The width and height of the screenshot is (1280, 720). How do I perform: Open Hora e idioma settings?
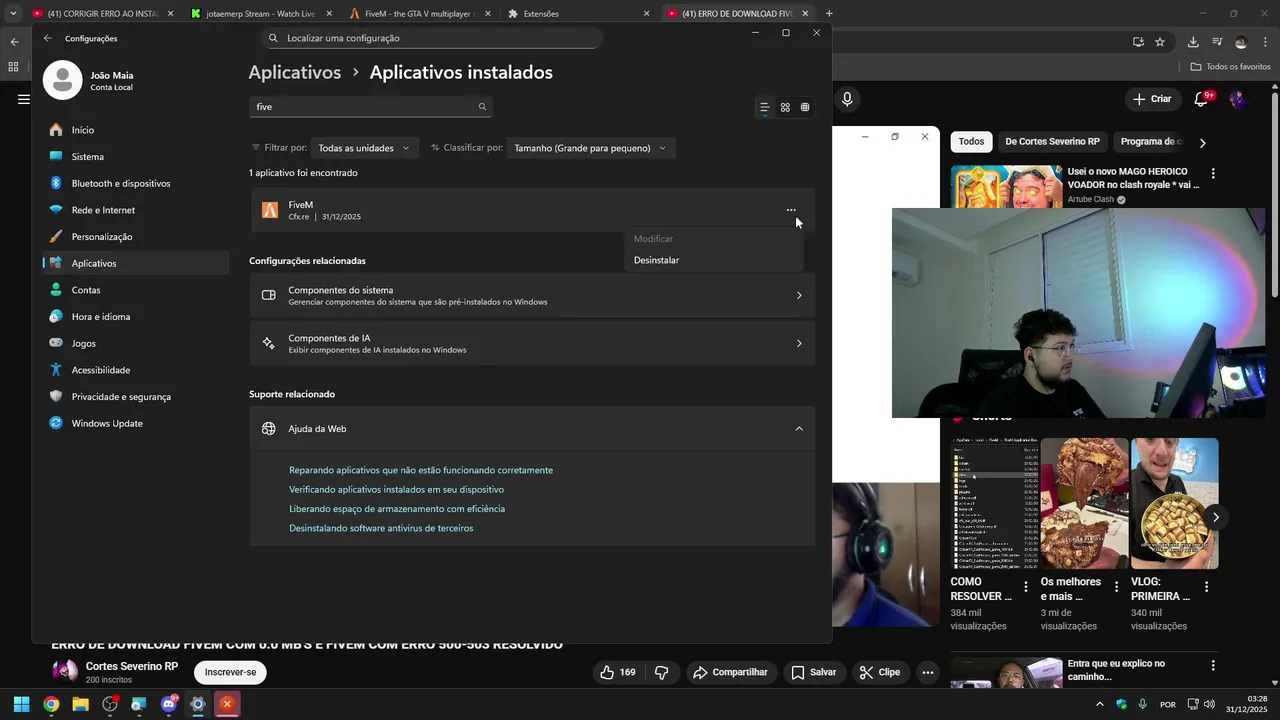tap(136, 317)
